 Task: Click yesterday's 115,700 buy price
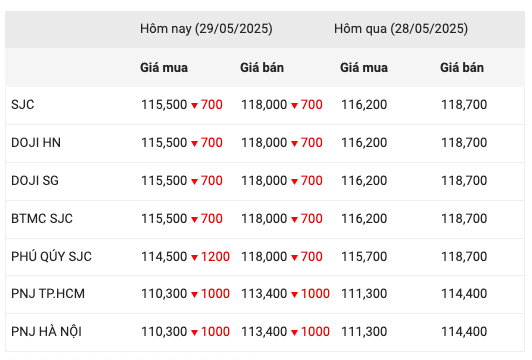click(x=364, y=257)
